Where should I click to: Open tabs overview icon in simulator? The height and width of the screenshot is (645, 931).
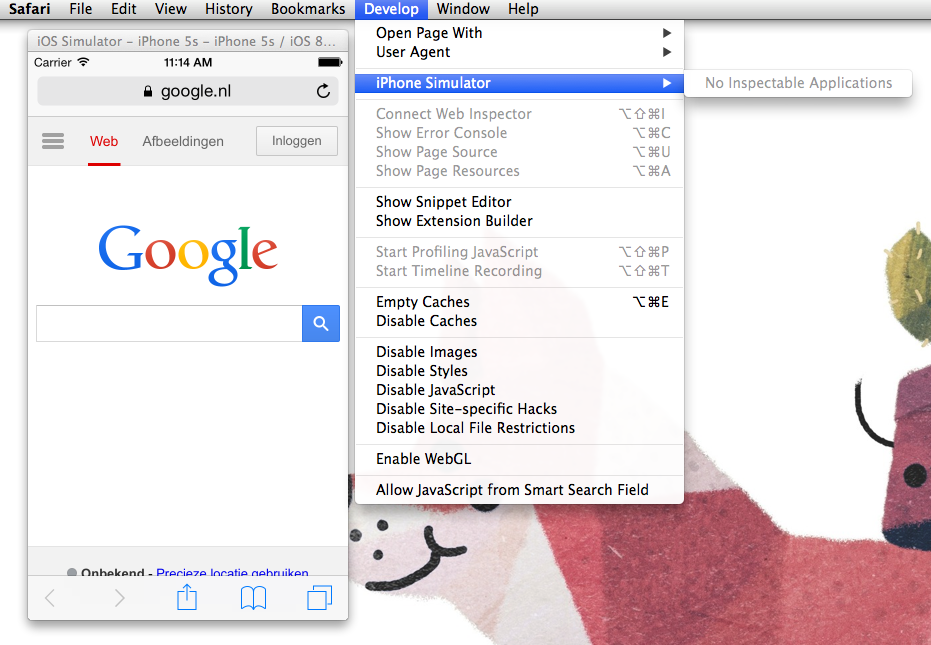(319, 598)
